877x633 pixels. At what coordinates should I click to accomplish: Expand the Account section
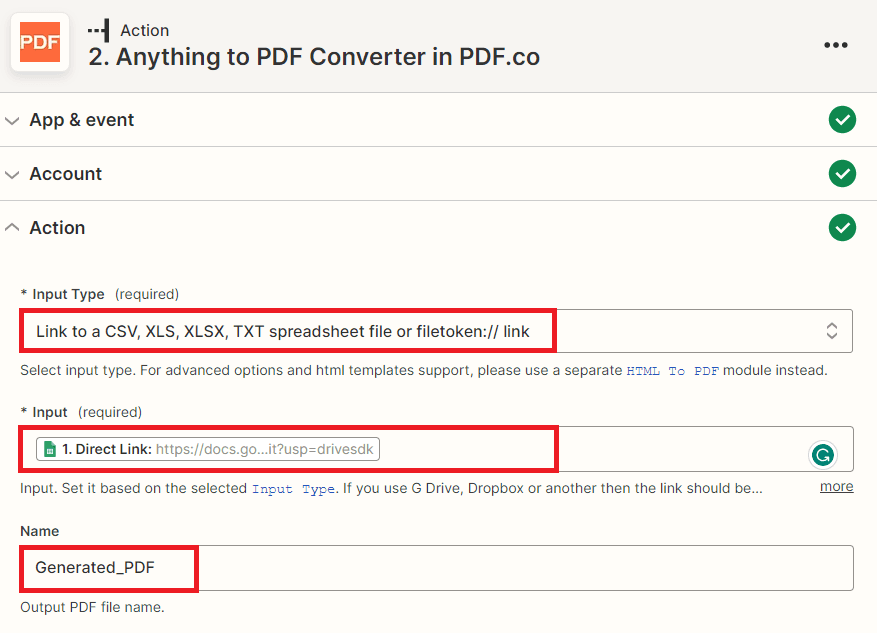pyautogui.click(x=11, y=173)
